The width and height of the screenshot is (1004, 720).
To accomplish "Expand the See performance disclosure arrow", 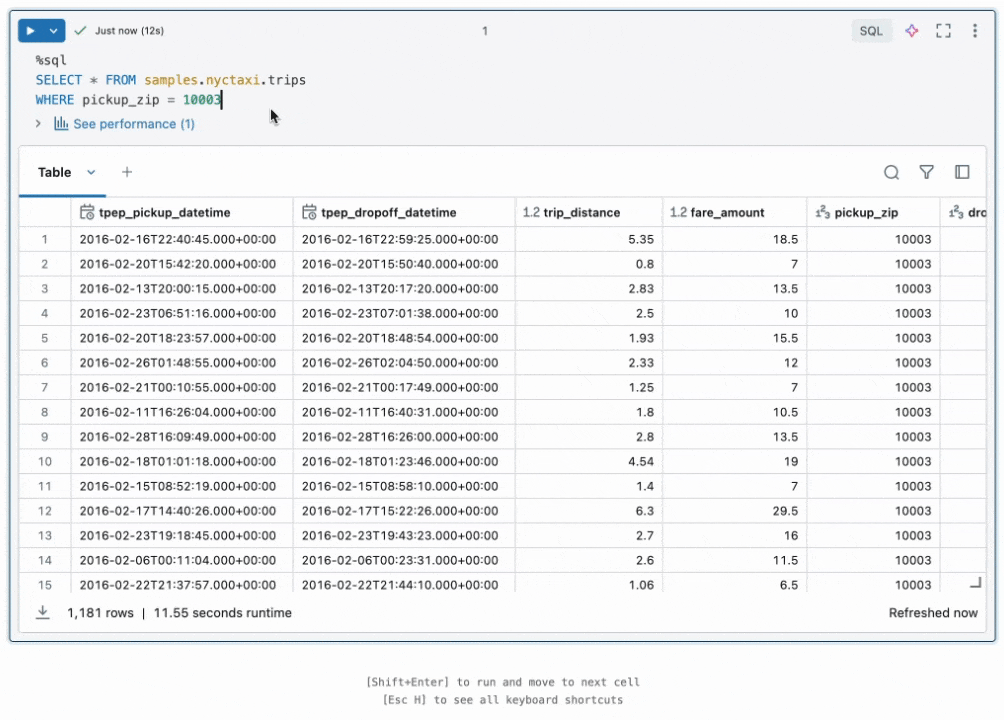I will [38, 124].
